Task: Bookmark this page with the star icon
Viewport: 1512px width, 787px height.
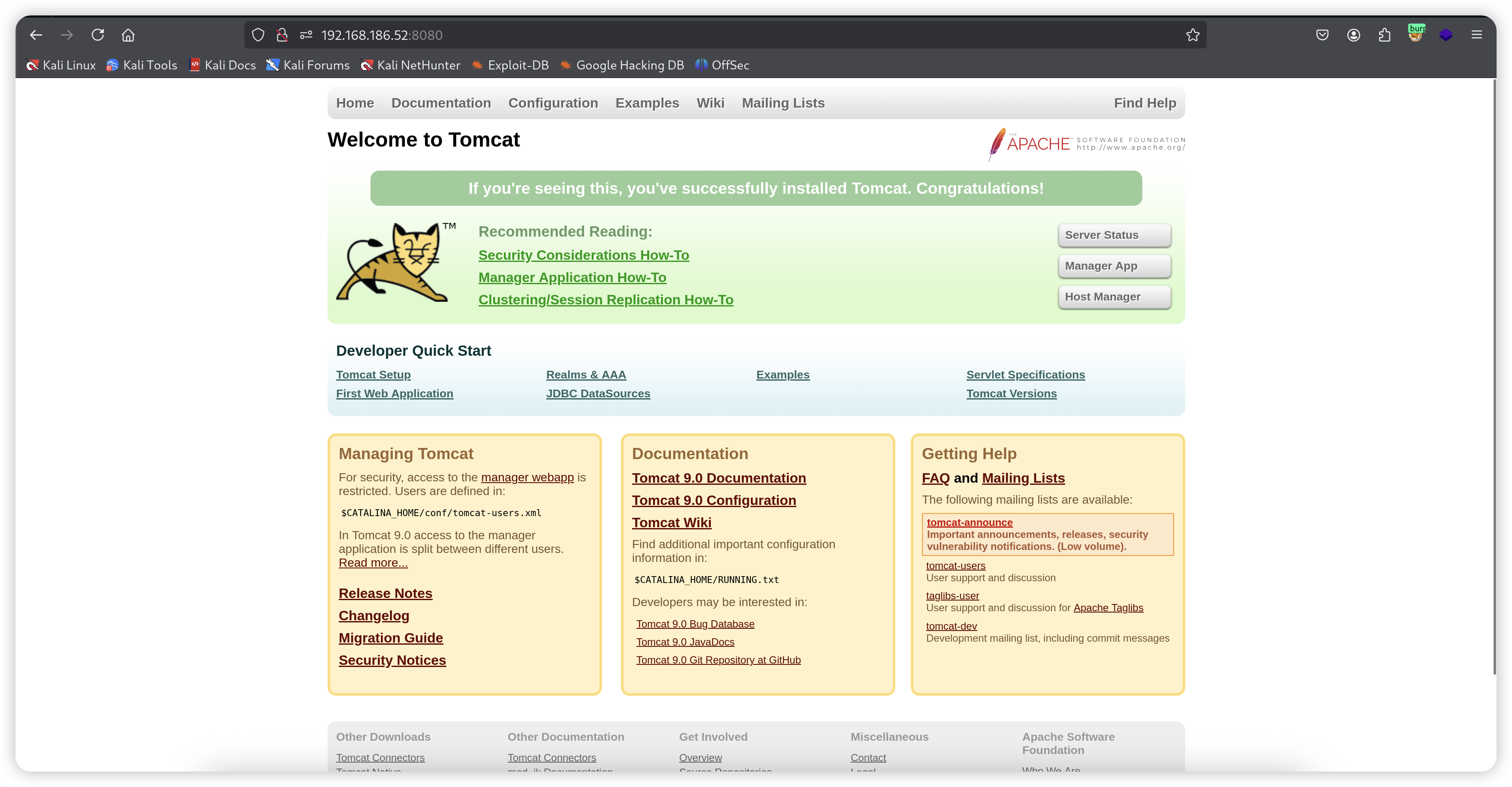Action: tap(1192, 35)
